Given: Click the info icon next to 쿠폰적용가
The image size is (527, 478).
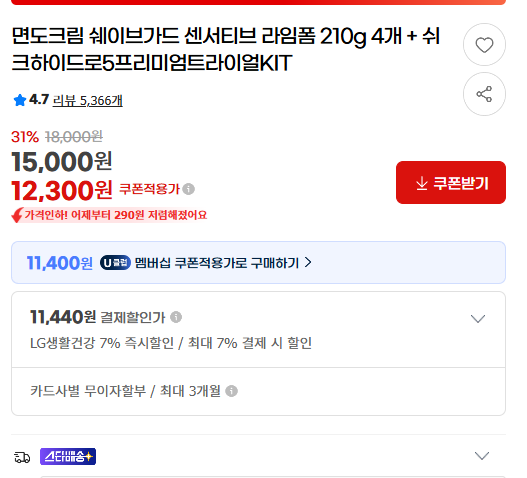Looking at the screenshot, I should [x=189, y=189].
